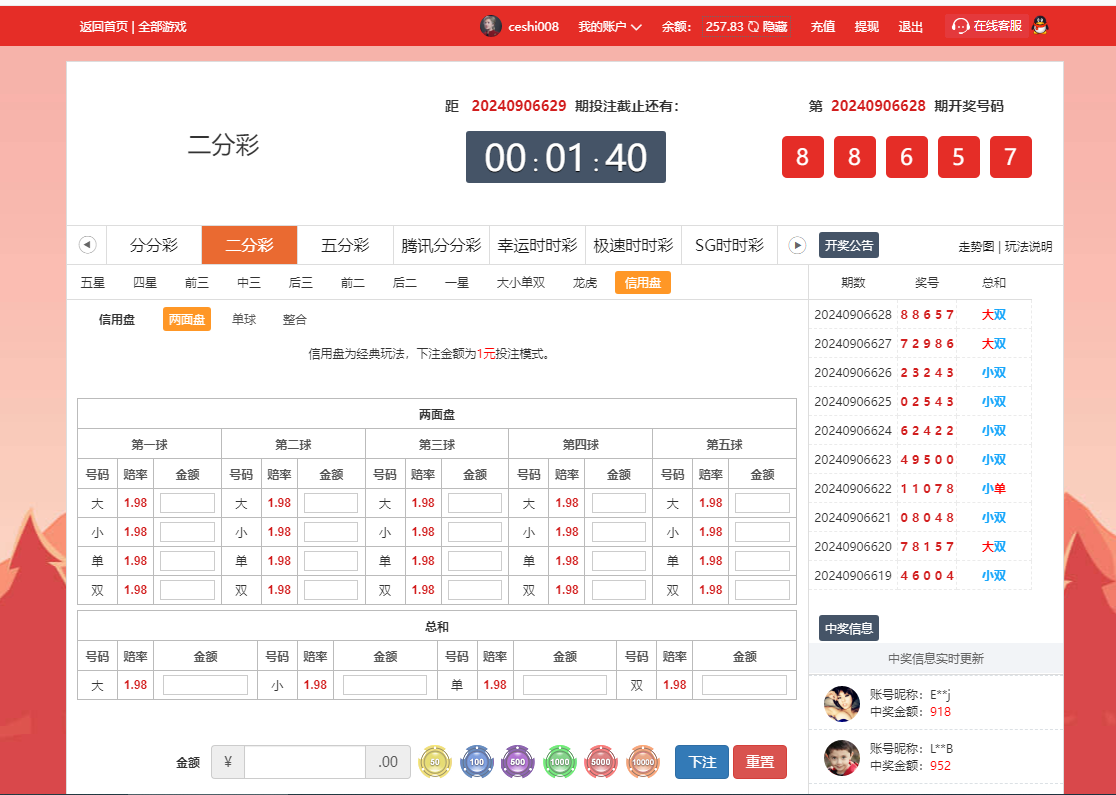Click 第三球 小 amount field

tap(475, 532)
